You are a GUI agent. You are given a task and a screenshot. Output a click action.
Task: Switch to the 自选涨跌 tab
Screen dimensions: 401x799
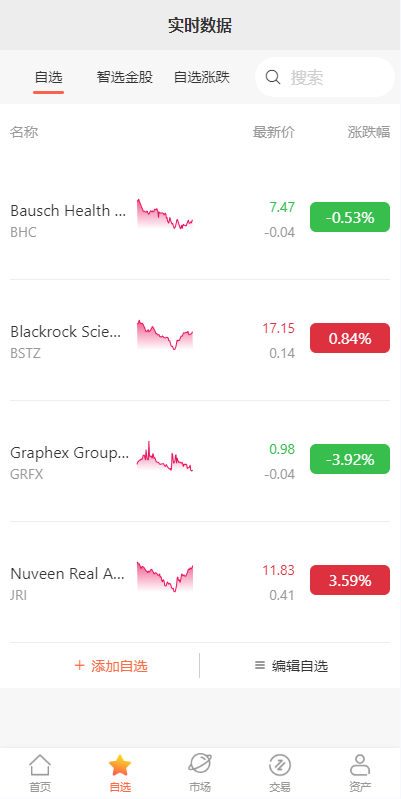tap(202, 77)
